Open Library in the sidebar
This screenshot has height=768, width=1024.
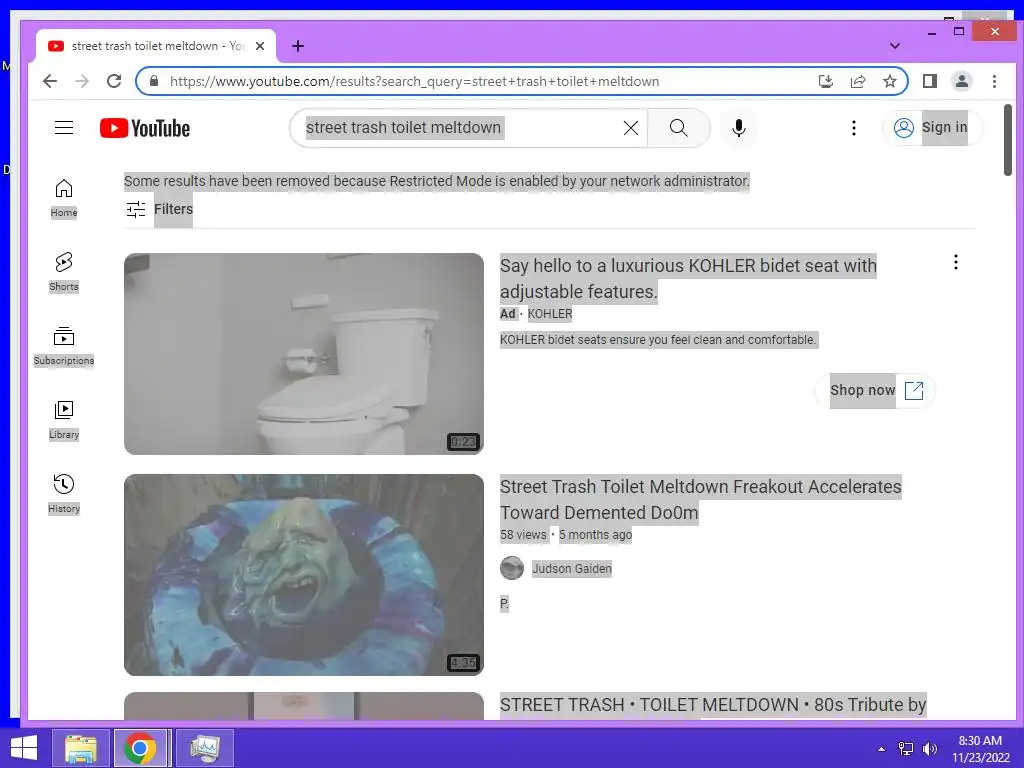(64, 420)
